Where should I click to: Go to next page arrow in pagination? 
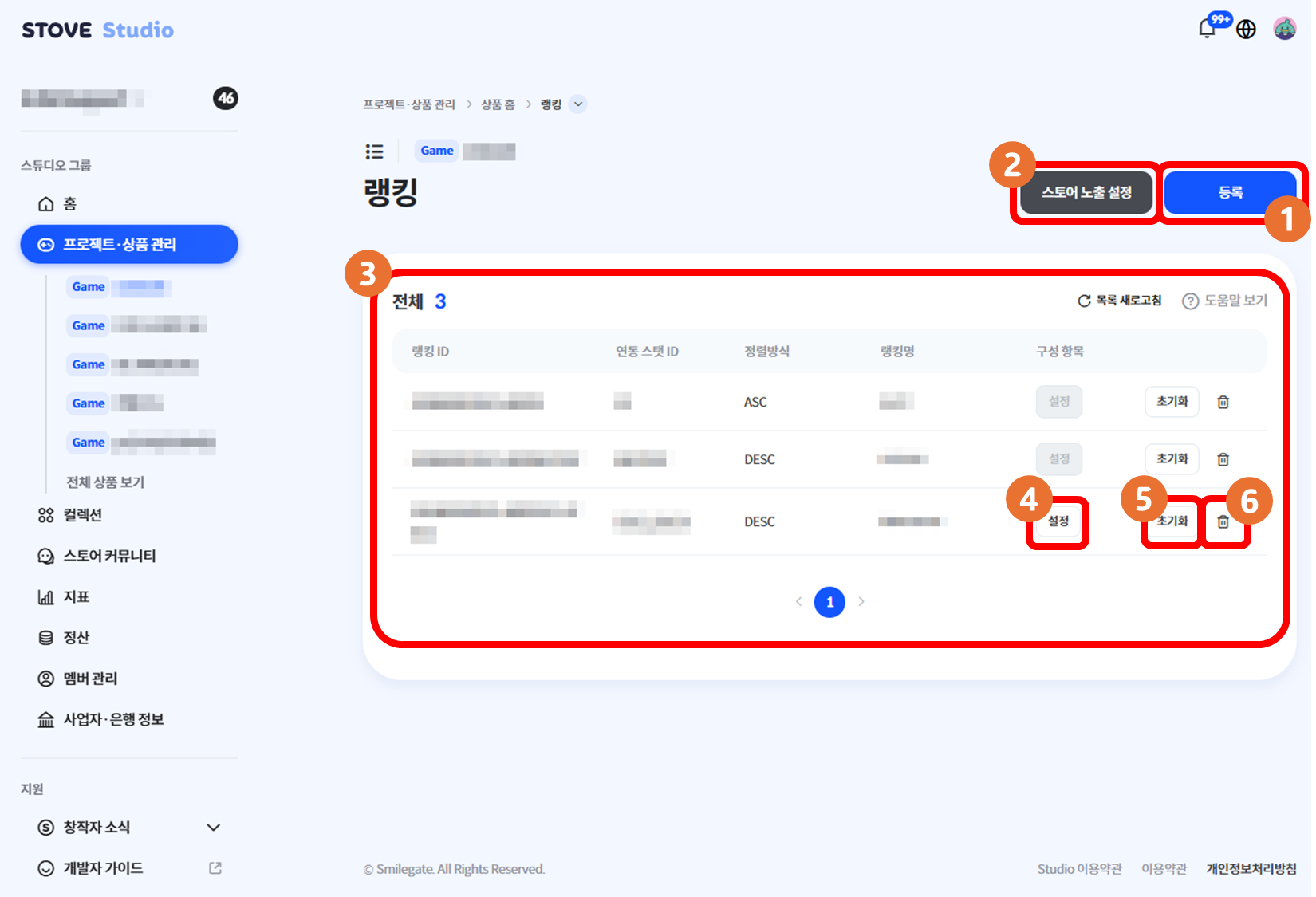tap(861, 602)
